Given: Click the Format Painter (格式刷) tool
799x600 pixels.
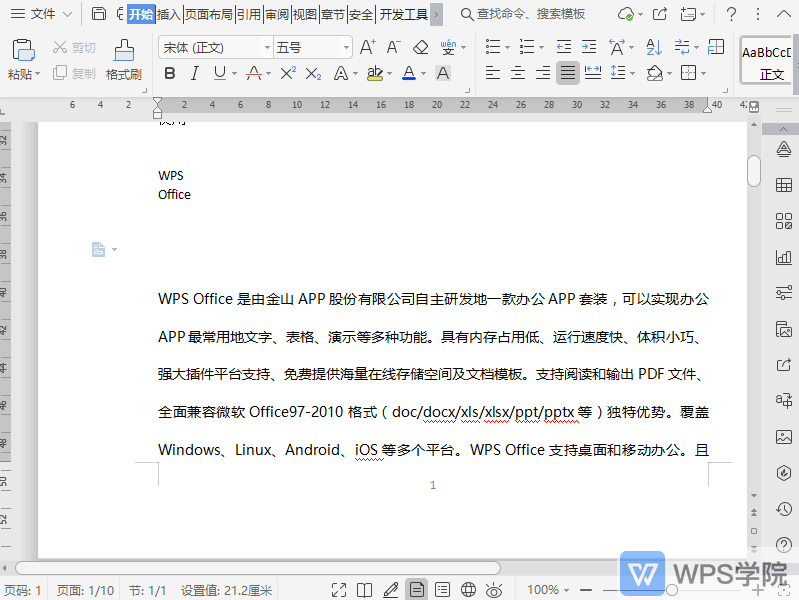Looking at the screenshot, I should [124, 59].
